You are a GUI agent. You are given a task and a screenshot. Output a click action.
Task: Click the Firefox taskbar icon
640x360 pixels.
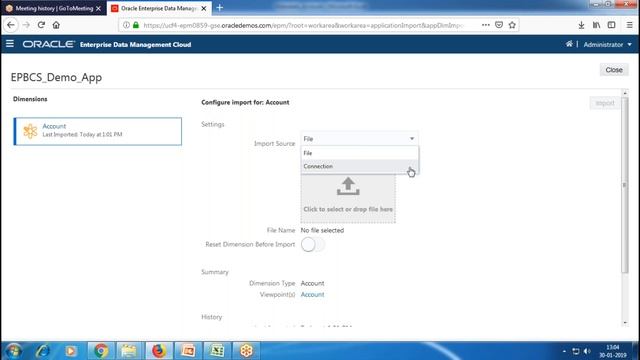pos(159,351)
